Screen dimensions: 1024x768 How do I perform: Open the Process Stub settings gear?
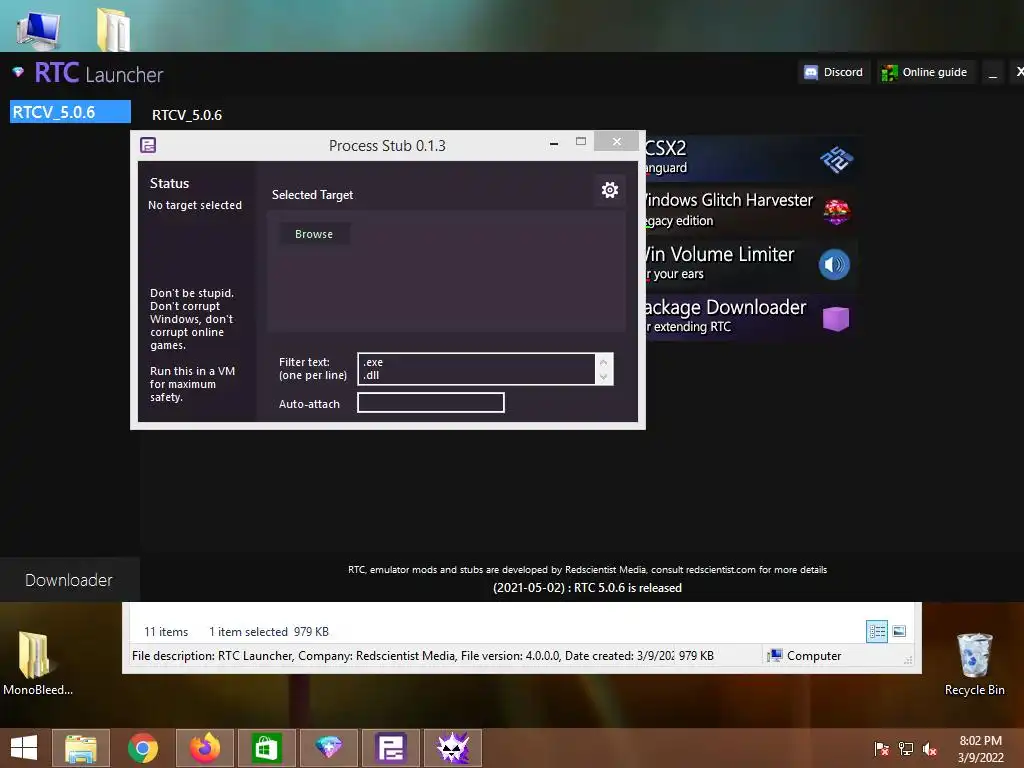pos(609,190)
